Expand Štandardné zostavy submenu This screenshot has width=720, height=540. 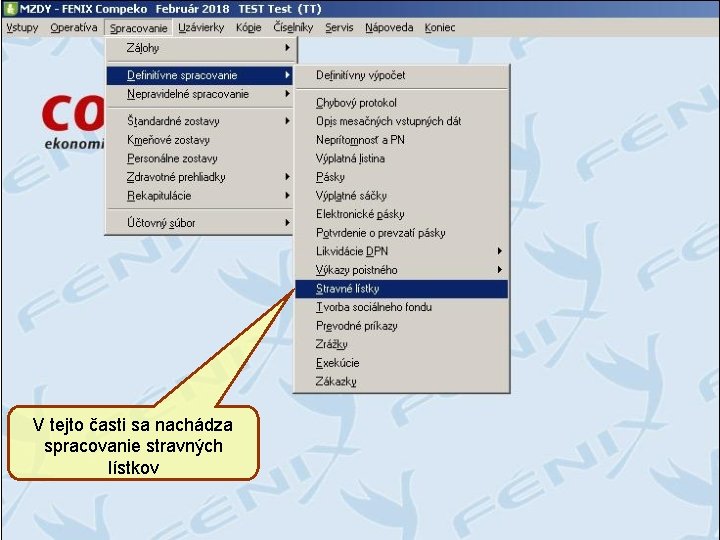200,121
